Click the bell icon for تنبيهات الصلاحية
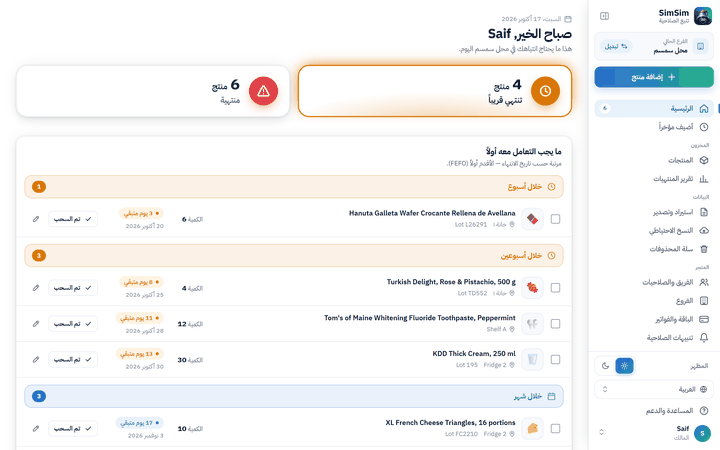720x450 pixels. tap(703, 338)
